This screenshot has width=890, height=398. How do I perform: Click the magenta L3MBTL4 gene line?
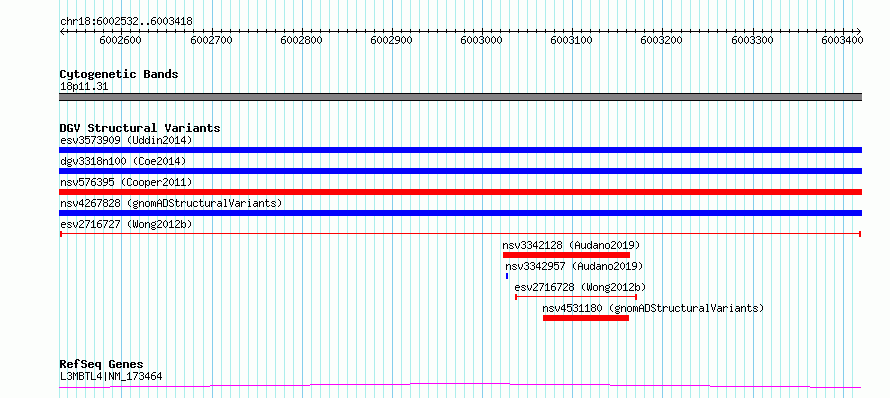(x=460, y=386)
